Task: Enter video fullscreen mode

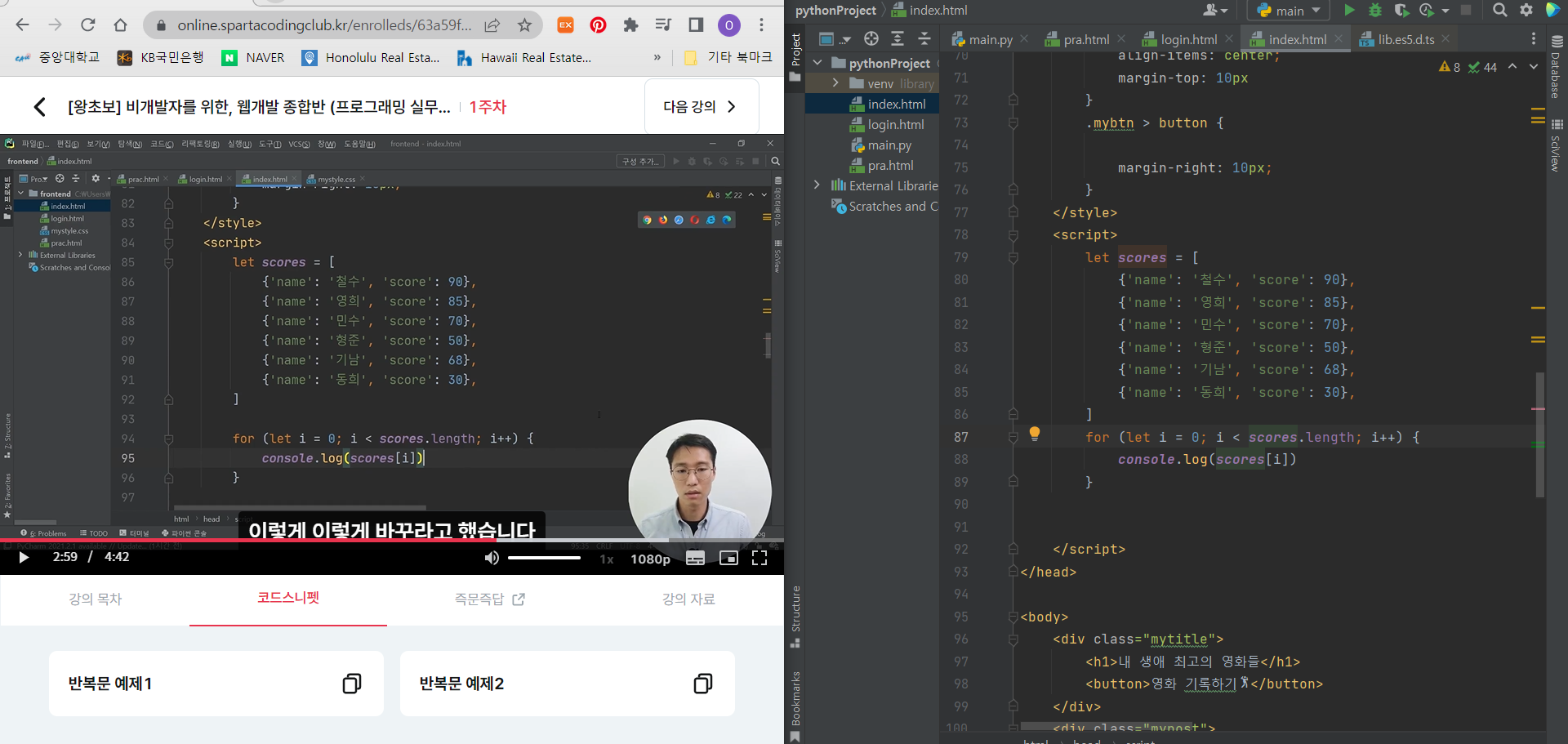Action: (759, 559)
